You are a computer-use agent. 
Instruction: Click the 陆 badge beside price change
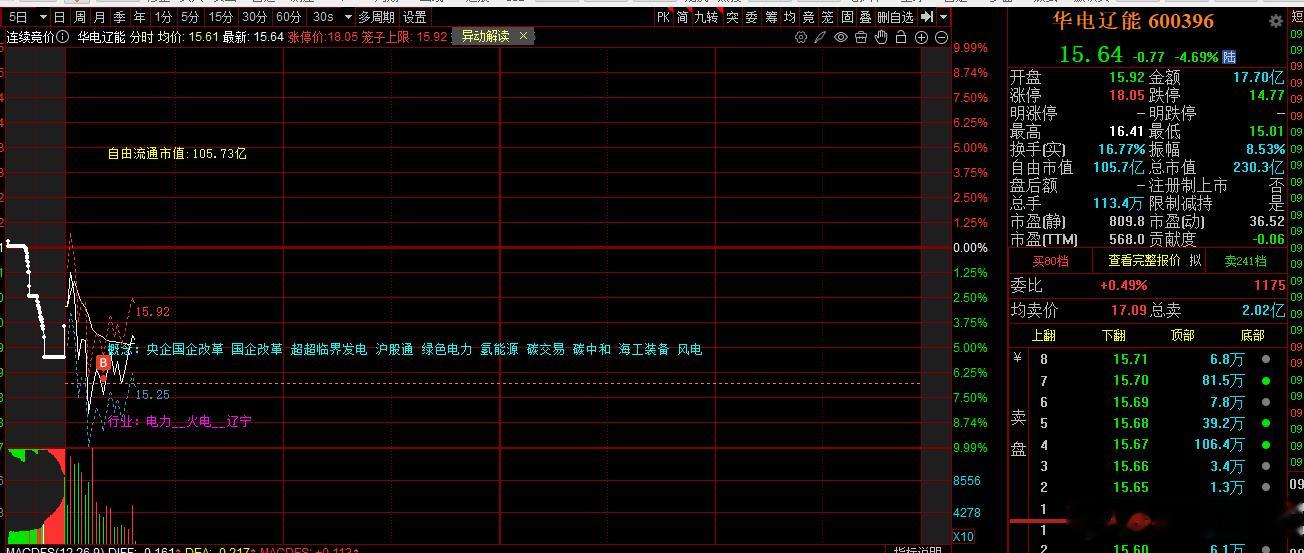pos(1229,57)
